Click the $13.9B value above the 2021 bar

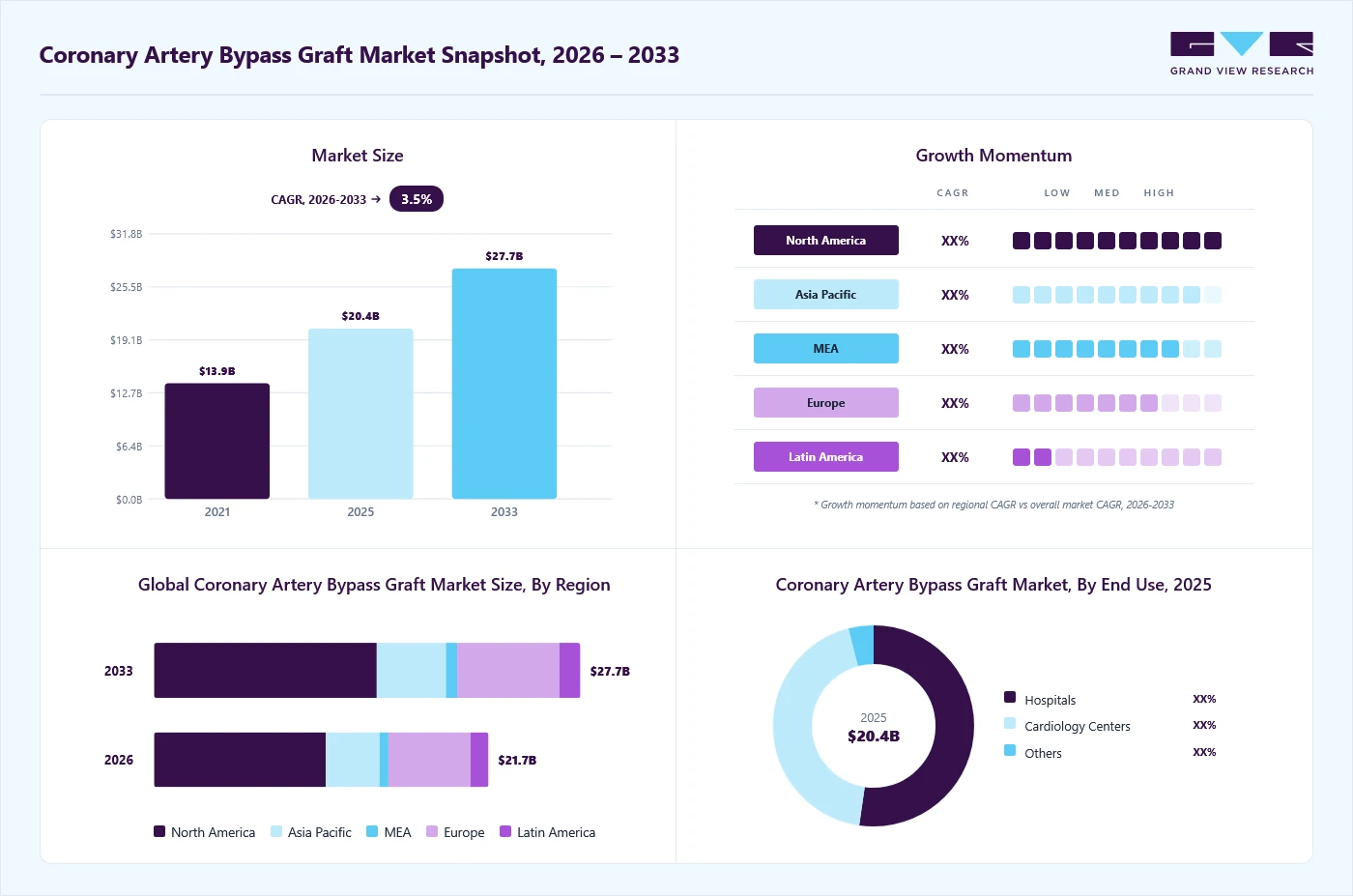point(217,371)
